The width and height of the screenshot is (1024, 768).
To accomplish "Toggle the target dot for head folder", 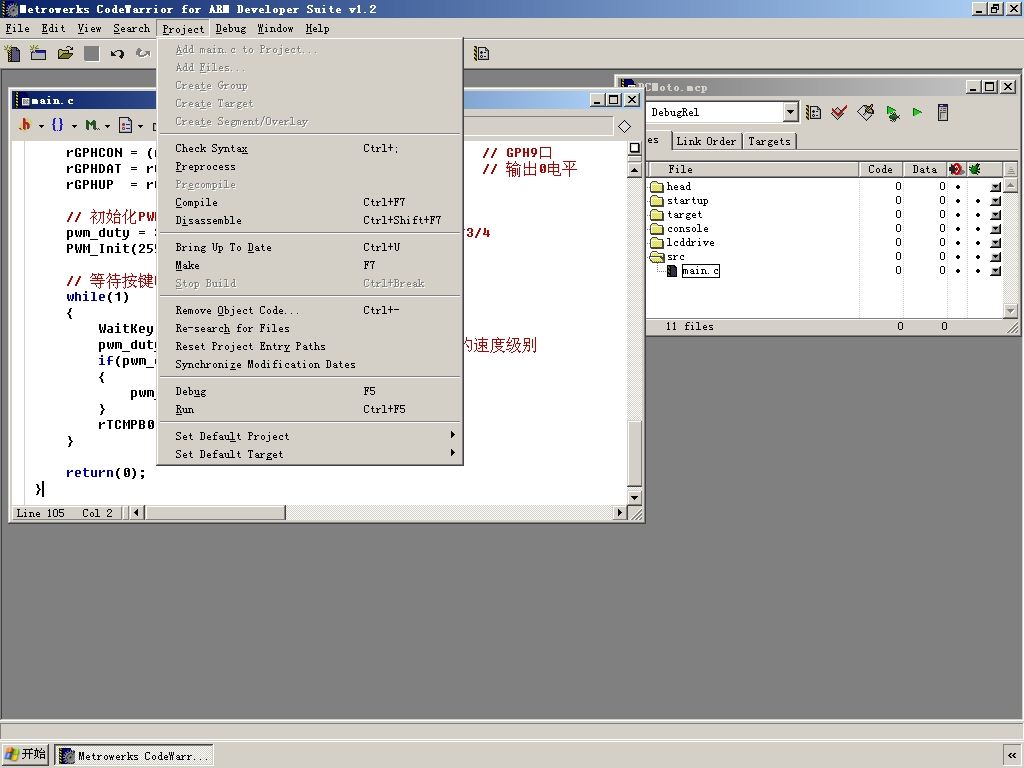I will tap(958, 187).
